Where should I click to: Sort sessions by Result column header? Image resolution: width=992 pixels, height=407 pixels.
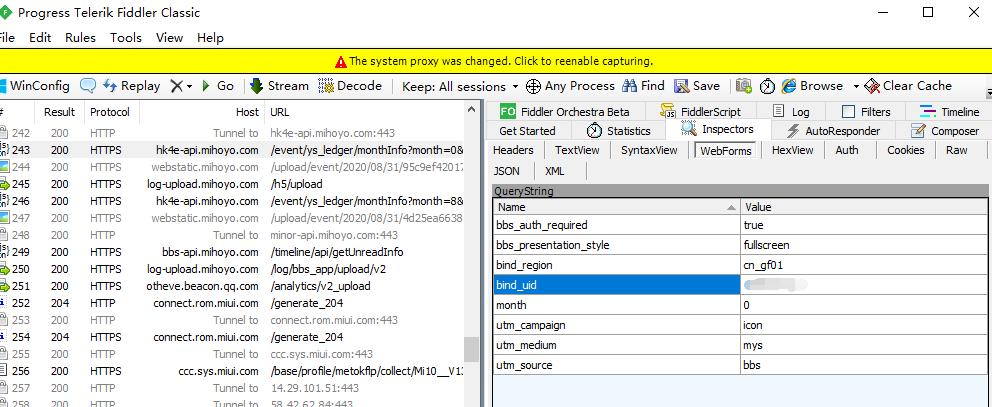(59, 112)
